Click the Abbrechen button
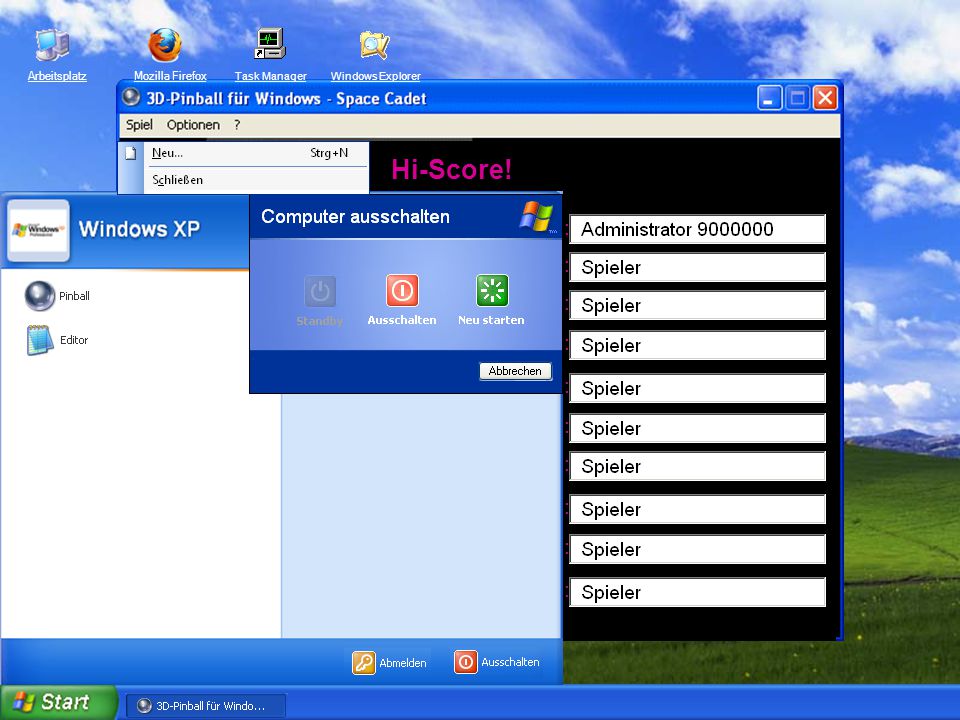The width and height of the screenshot is (960, 720). click(x=516, y=371)
